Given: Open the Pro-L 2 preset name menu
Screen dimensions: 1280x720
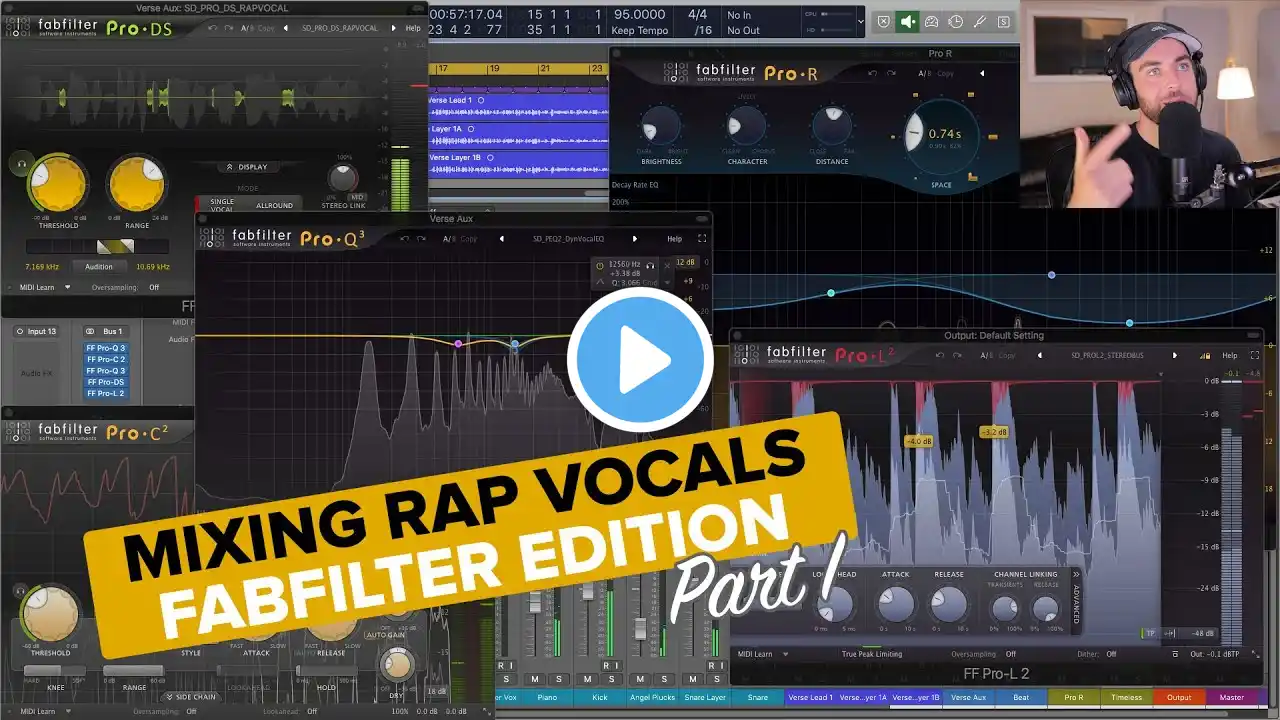Looking at the screenshot, I should pos(1107,355).
